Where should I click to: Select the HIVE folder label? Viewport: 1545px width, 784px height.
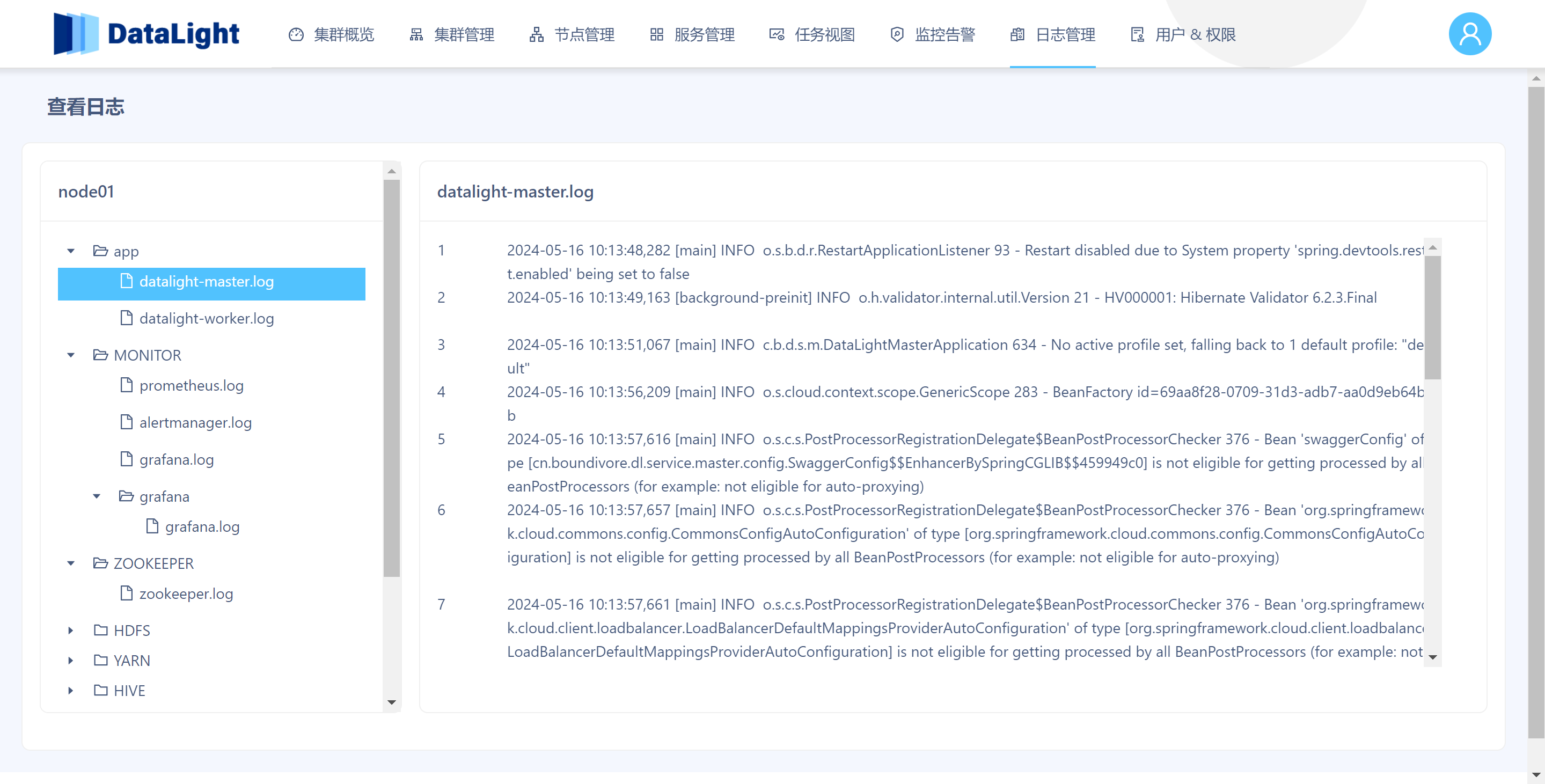129,691
